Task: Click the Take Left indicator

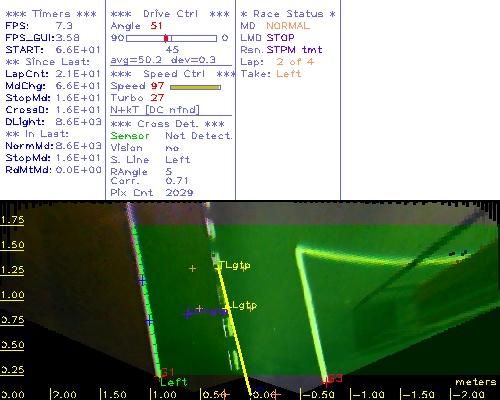Action: 271,74
